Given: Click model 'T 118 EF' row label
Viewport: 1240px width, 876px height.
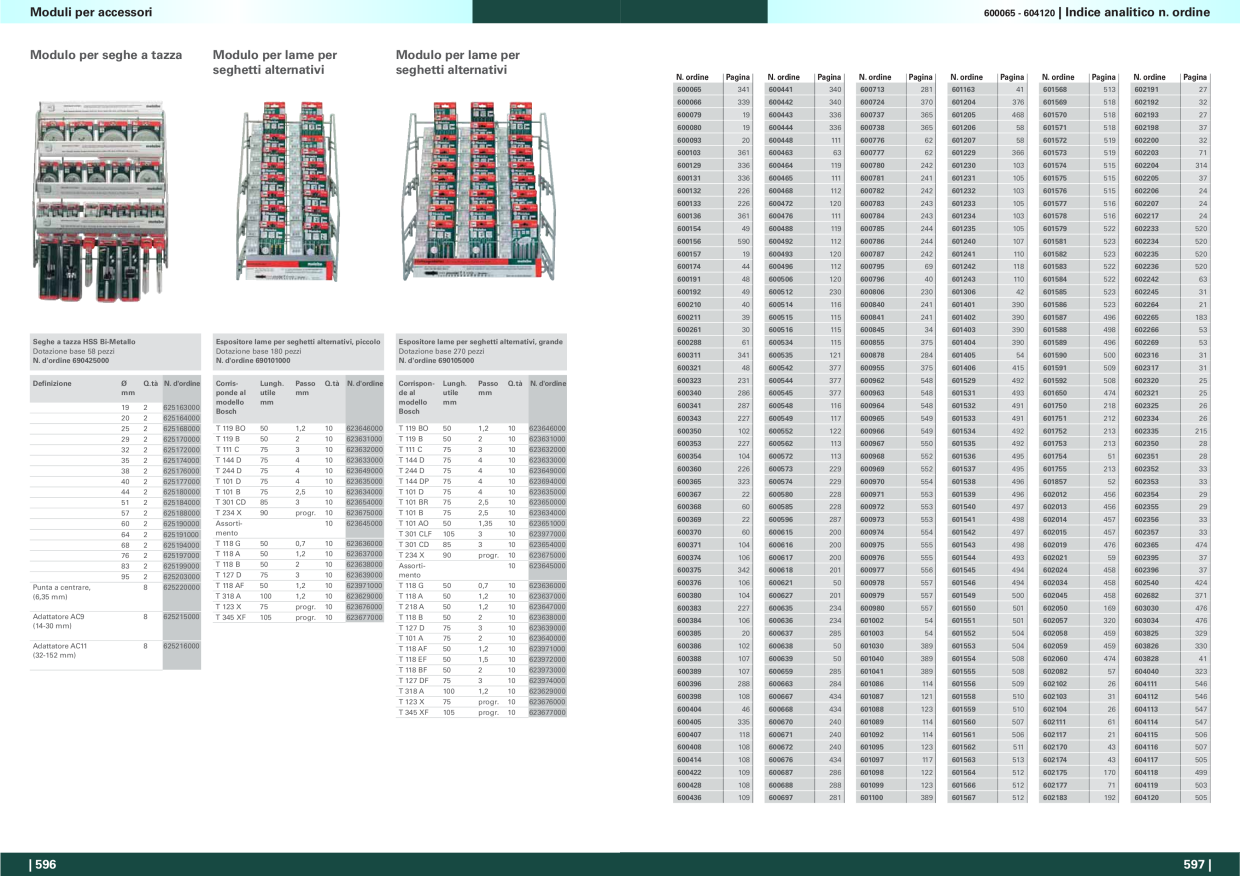Looking at the screenshot, I should click(x=413, y=660).
